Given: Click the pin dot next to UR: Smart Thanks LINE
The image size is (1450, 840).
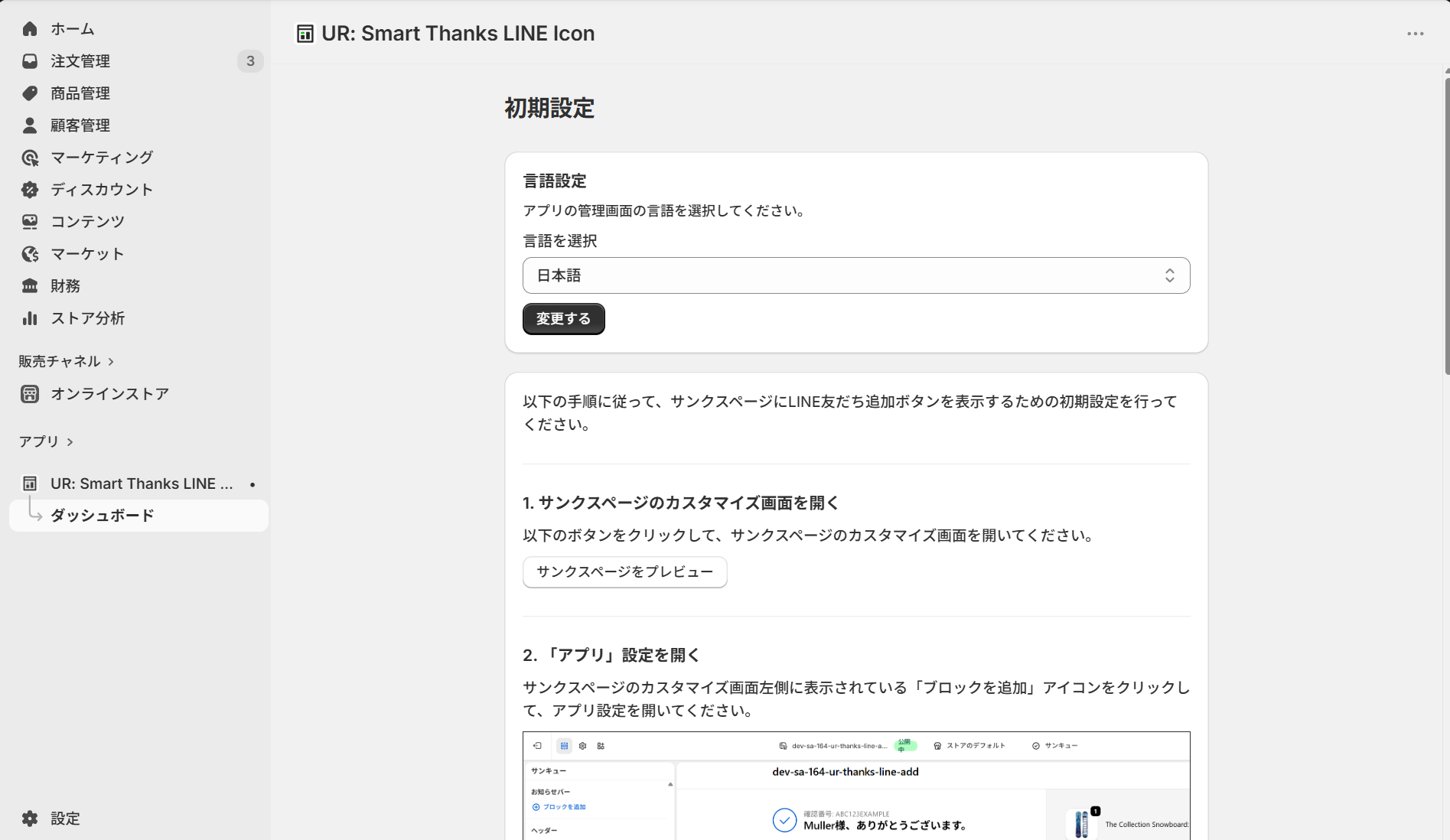Looking at the screenshot, I should click(x=253, y=484).
